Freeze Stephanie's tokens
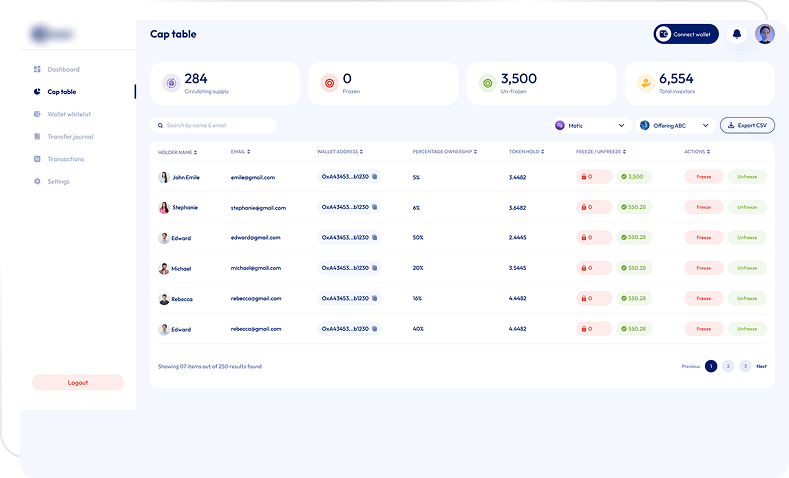The image size is (789, 478). (703, 207)
